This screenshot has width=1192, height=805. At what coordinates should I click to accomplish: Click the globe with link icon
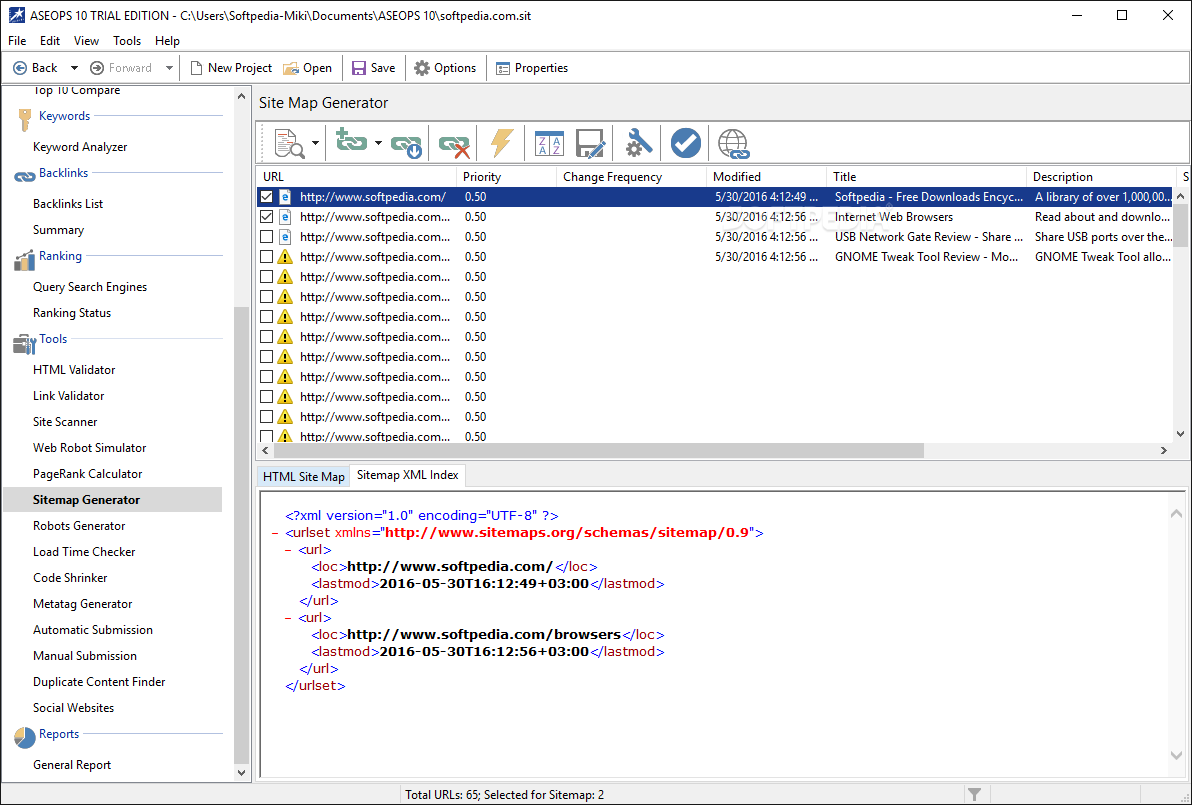point(734,144)
